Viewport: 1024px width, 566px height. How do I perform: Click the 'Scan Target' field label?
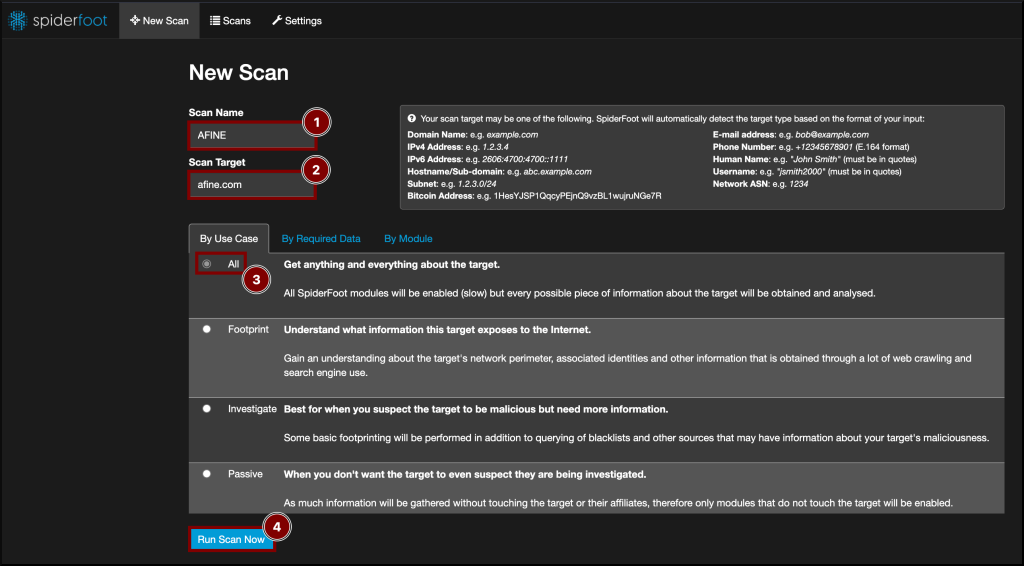pos(217,162)
